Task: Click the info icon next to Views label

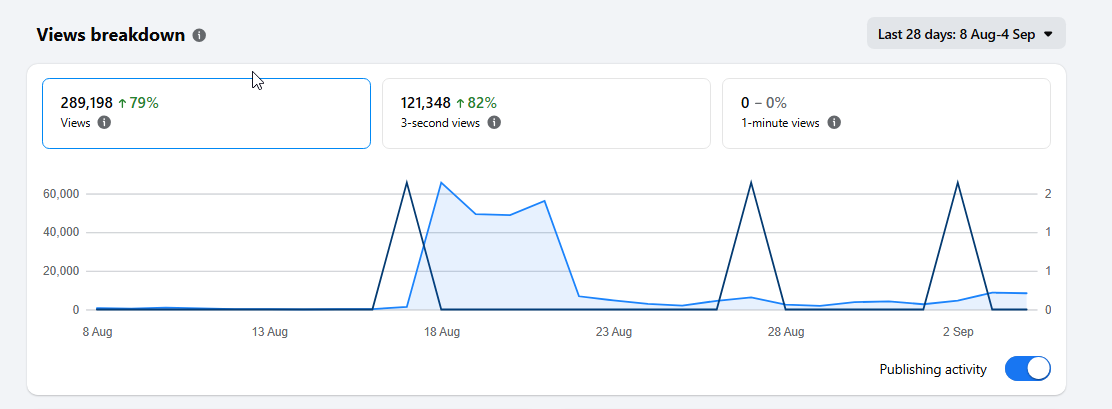Action: point(104,123)
